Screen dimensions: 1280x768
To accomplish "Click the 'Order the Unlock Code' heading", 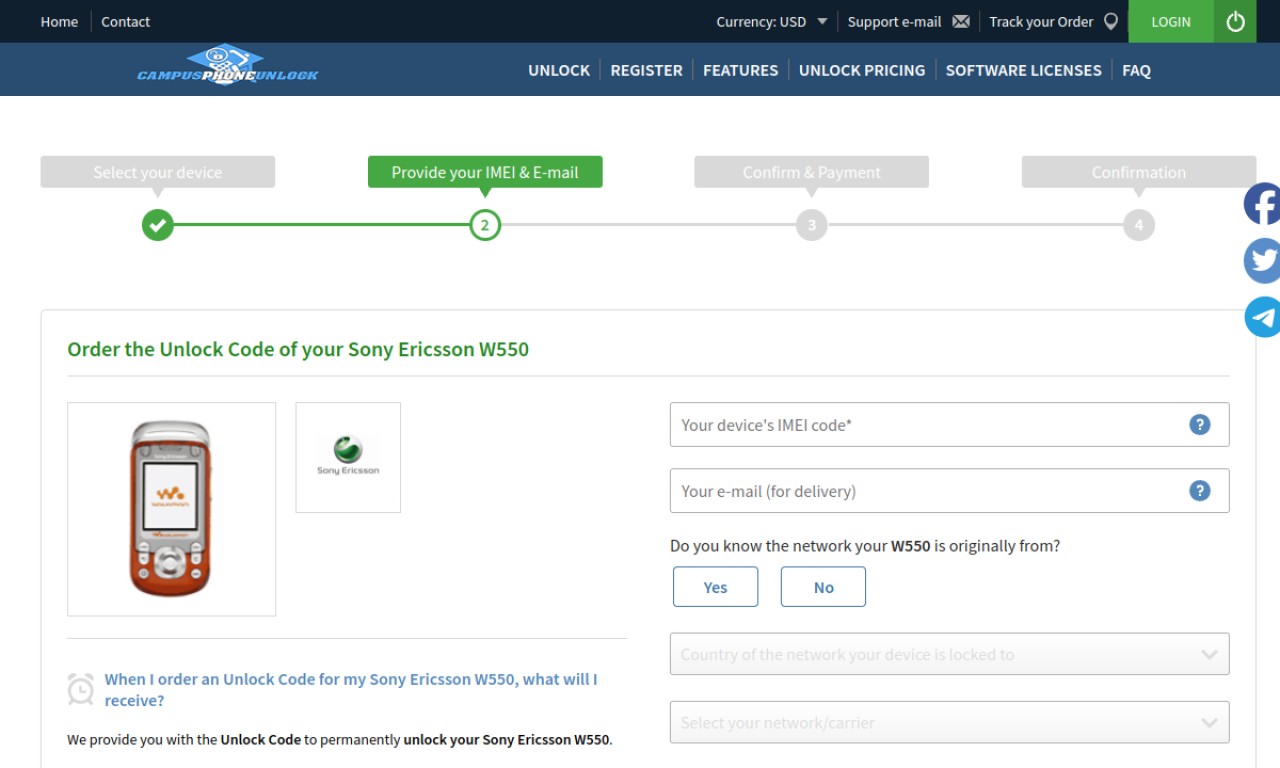I will [x=298, y=349].
